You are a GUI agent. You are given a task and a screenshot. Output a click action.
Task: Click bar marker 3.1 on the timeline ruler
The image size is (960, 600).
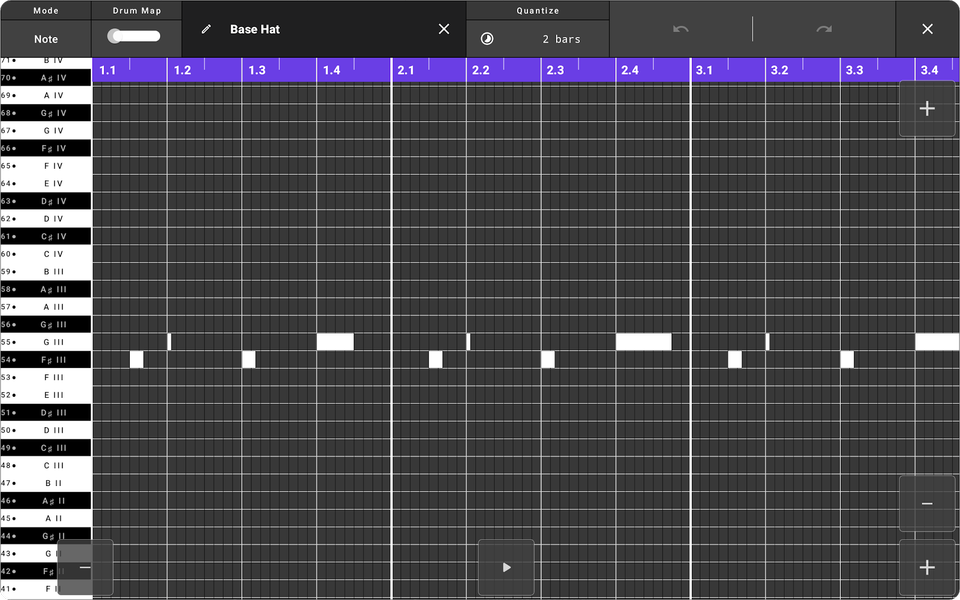(704, 70)
